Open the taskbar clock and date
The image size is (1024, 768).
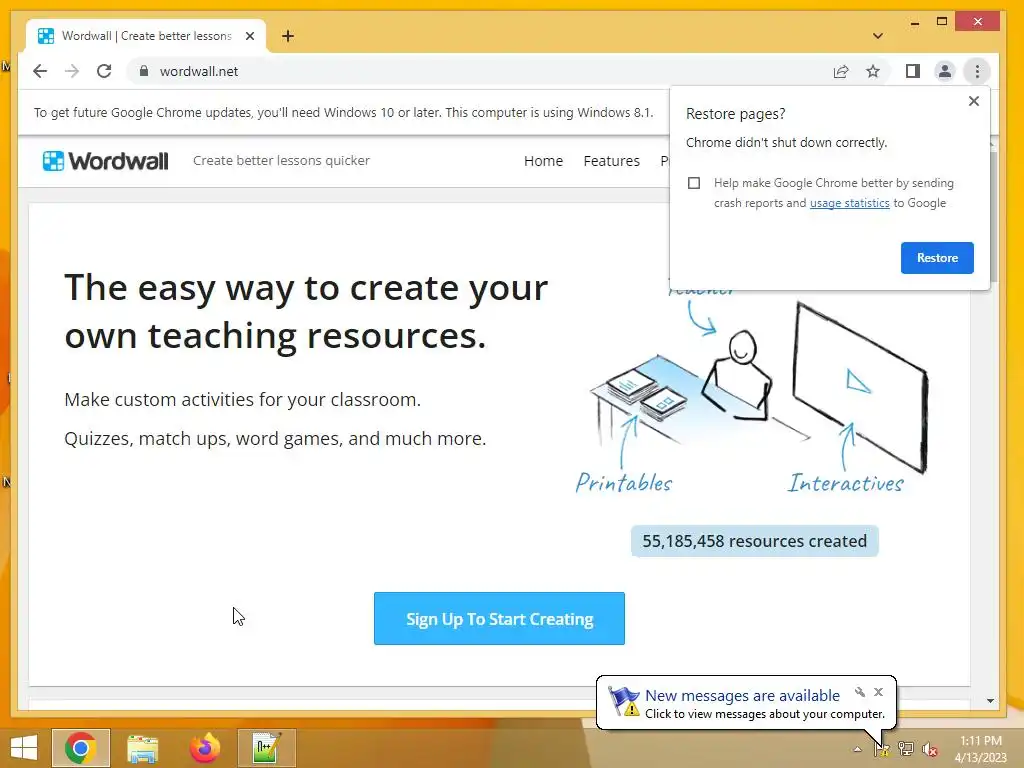[980, 749]
